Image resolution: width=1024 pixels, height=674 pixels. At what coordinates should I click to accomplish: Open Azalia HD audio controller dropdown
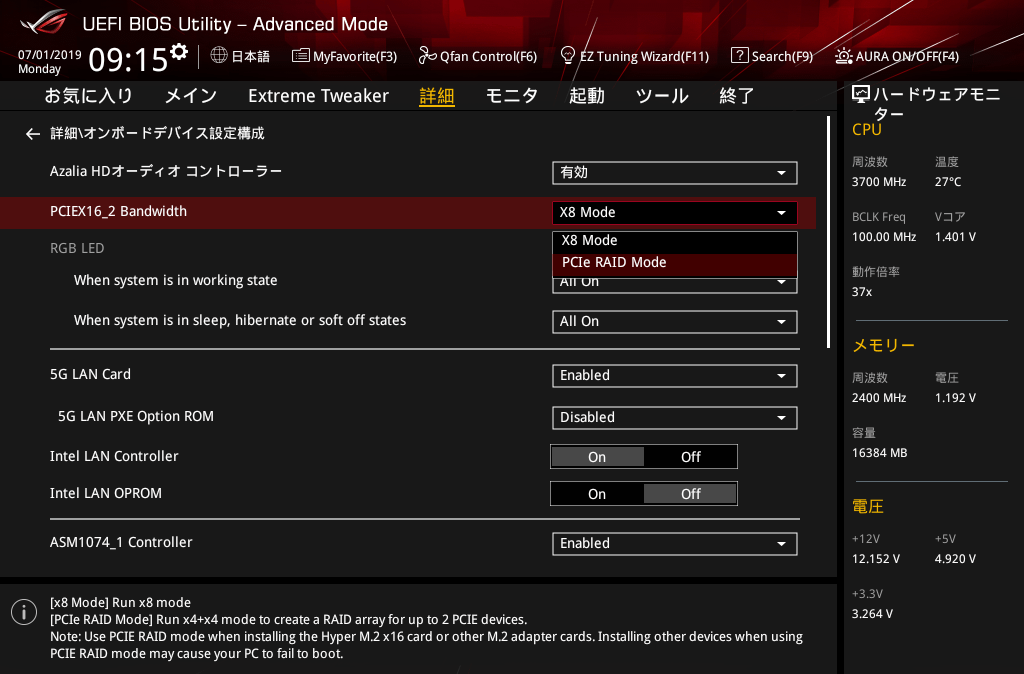[x=675, y=173]
